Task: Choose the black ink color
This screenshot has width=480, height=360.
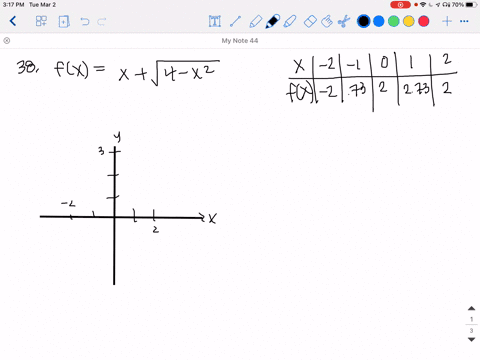Action: tap(364, 21)
